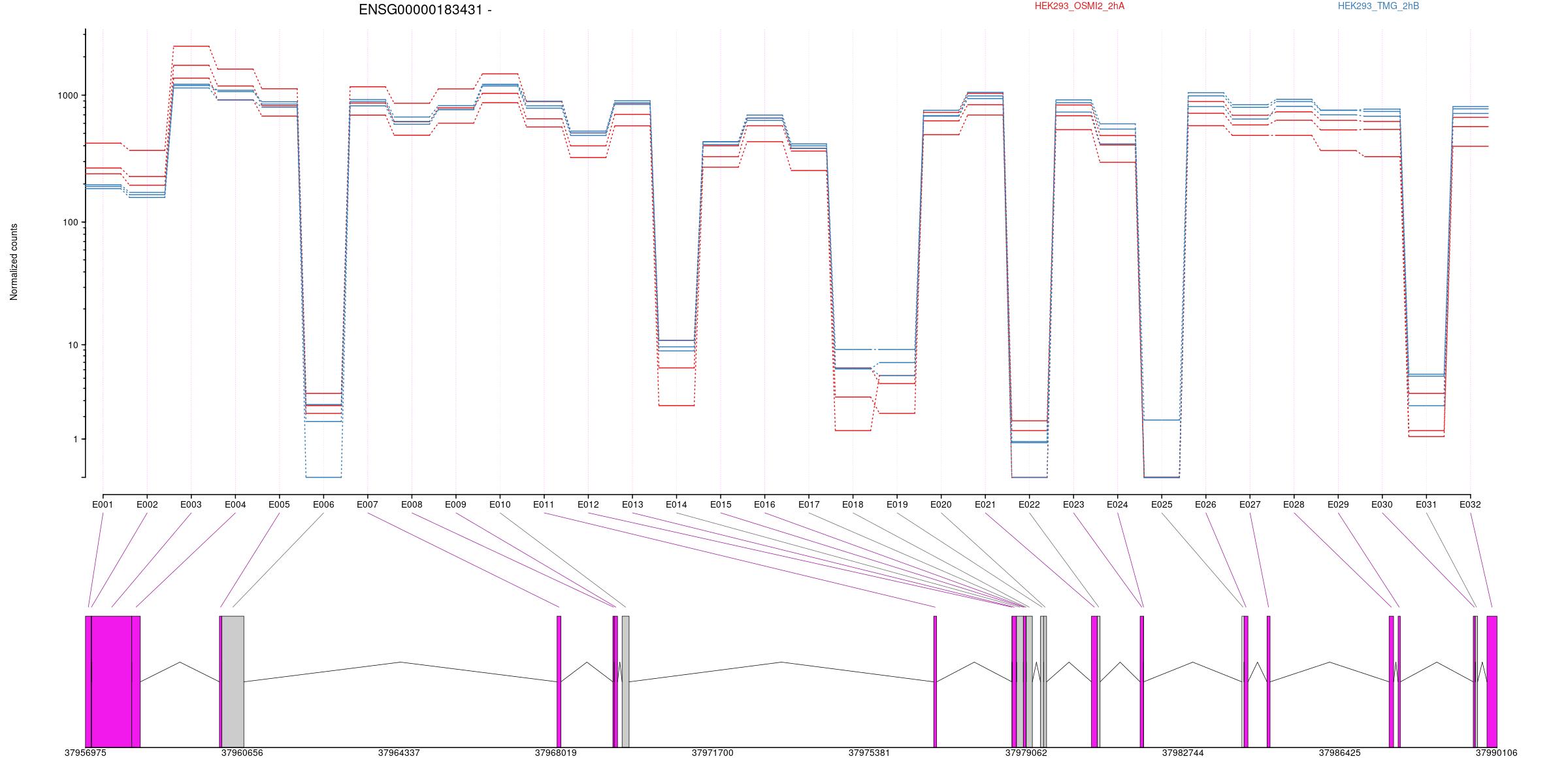
Task: Click the E008 exon label
Action: coord(412,504)
